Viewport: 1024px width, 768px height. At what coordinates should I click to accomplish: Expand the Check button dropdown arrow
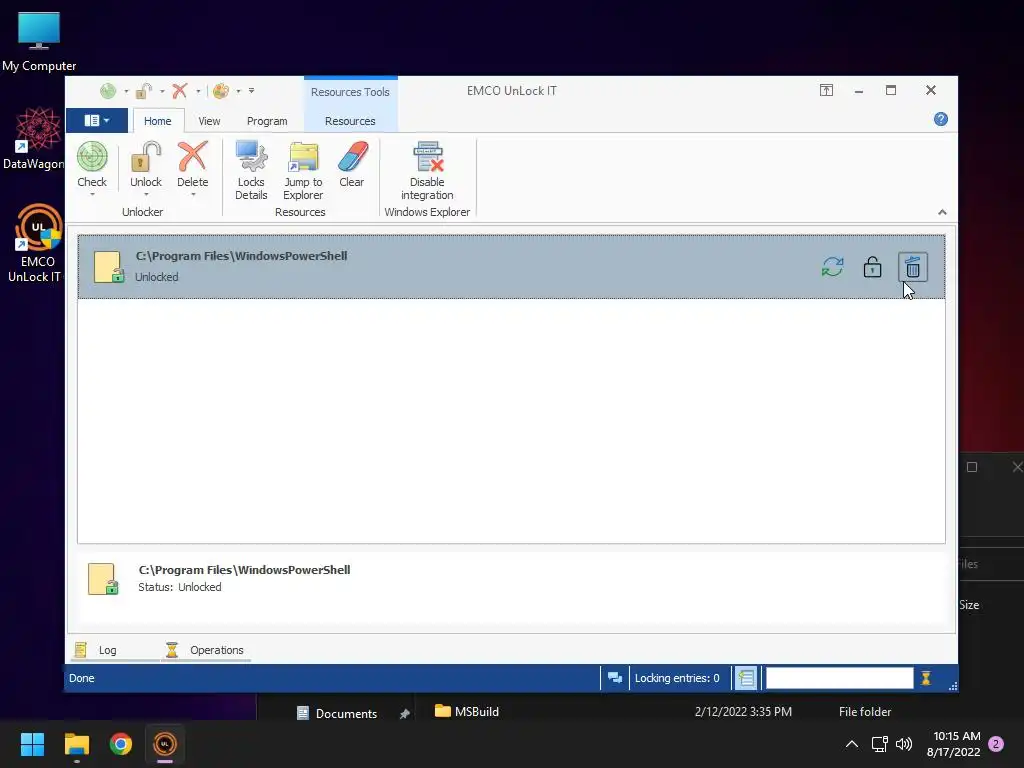92,194
